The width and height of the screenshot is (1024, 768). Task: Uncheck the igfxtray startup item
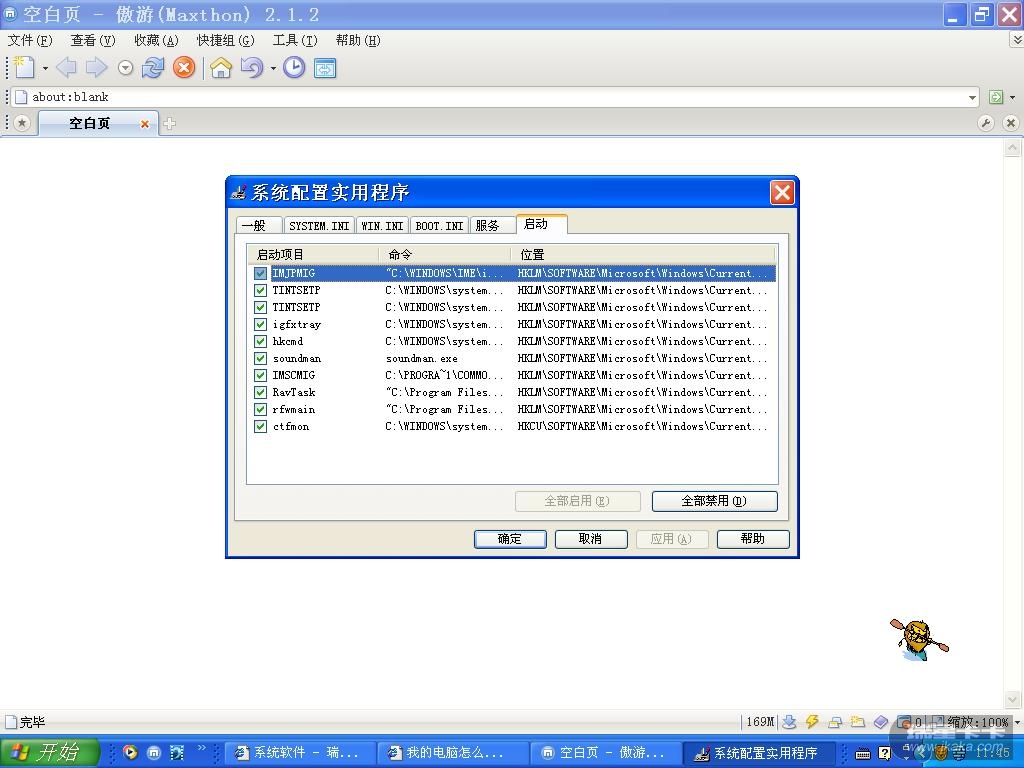pos(261,324)
